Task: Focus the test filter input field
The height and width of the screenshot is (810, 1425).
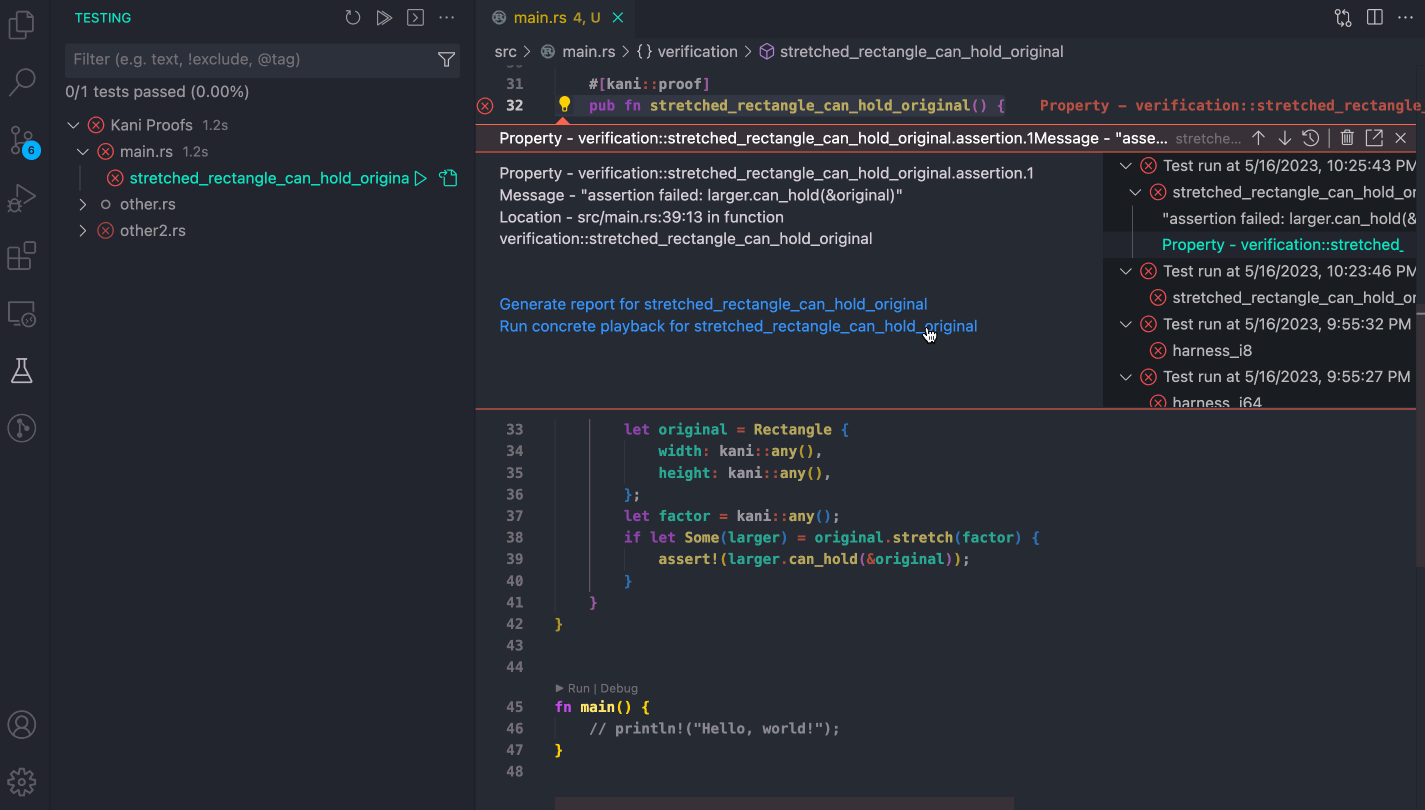Action: click(x=252, y=60)
